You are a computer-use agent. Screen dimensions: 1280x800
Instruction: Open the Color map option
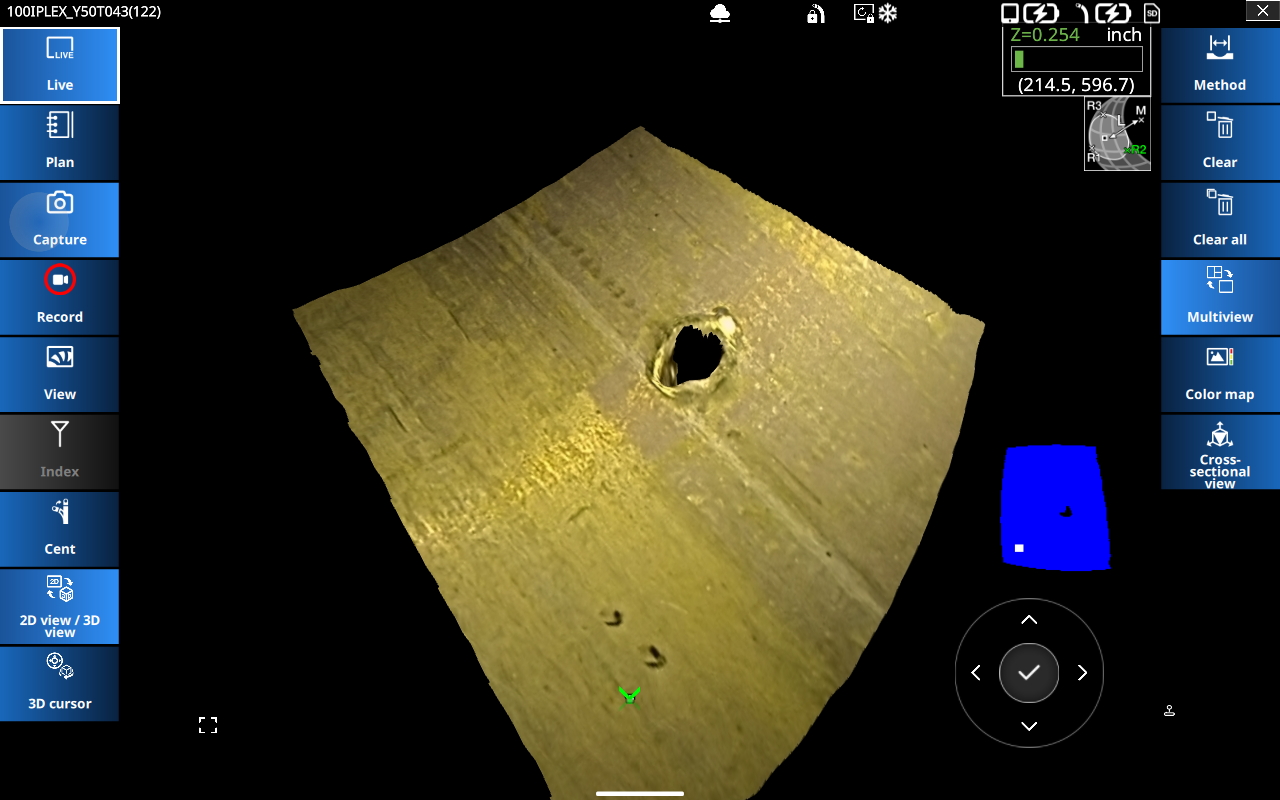point(1219,374)
